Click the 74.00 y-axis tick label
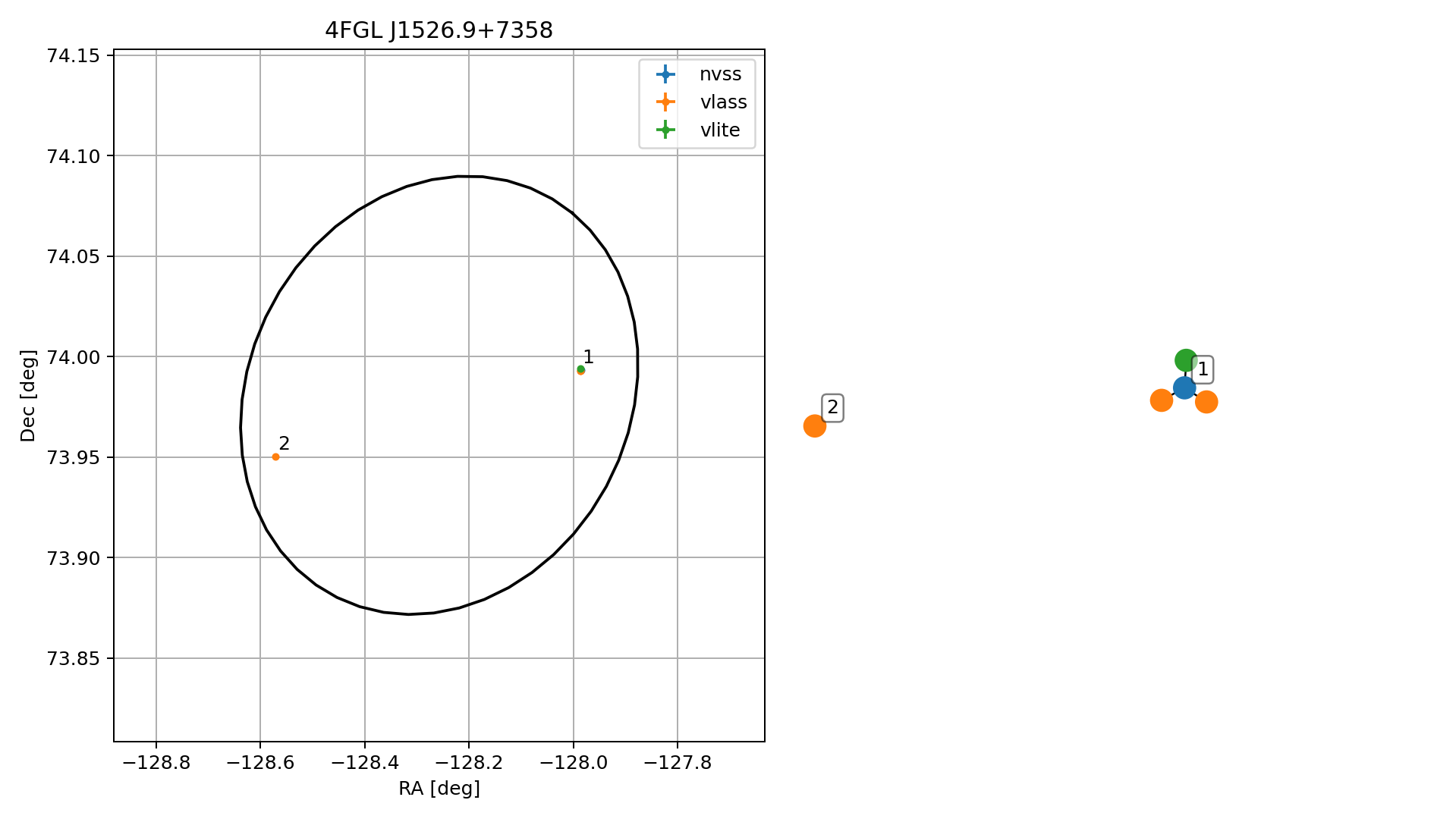The image size is (1456, 819). (x=73, y=357)
